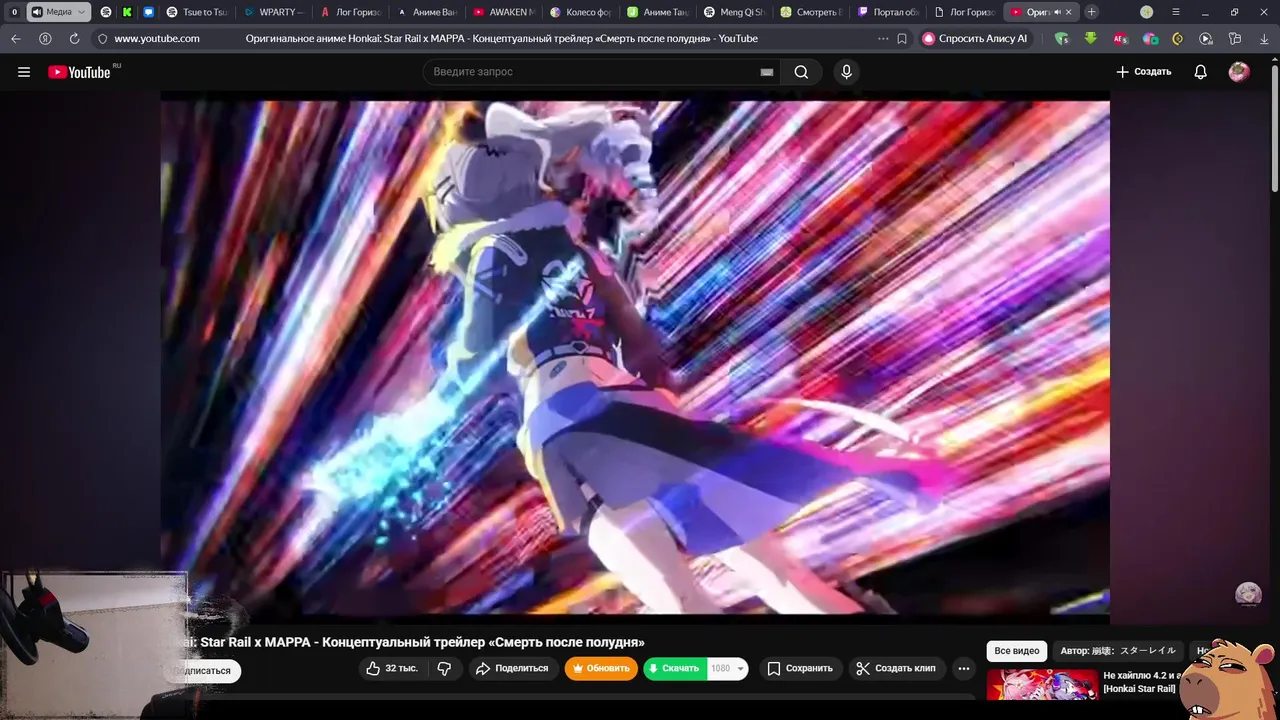Bookmark this page
This screenshot has height=720, width=1280.
pos(902,39)
